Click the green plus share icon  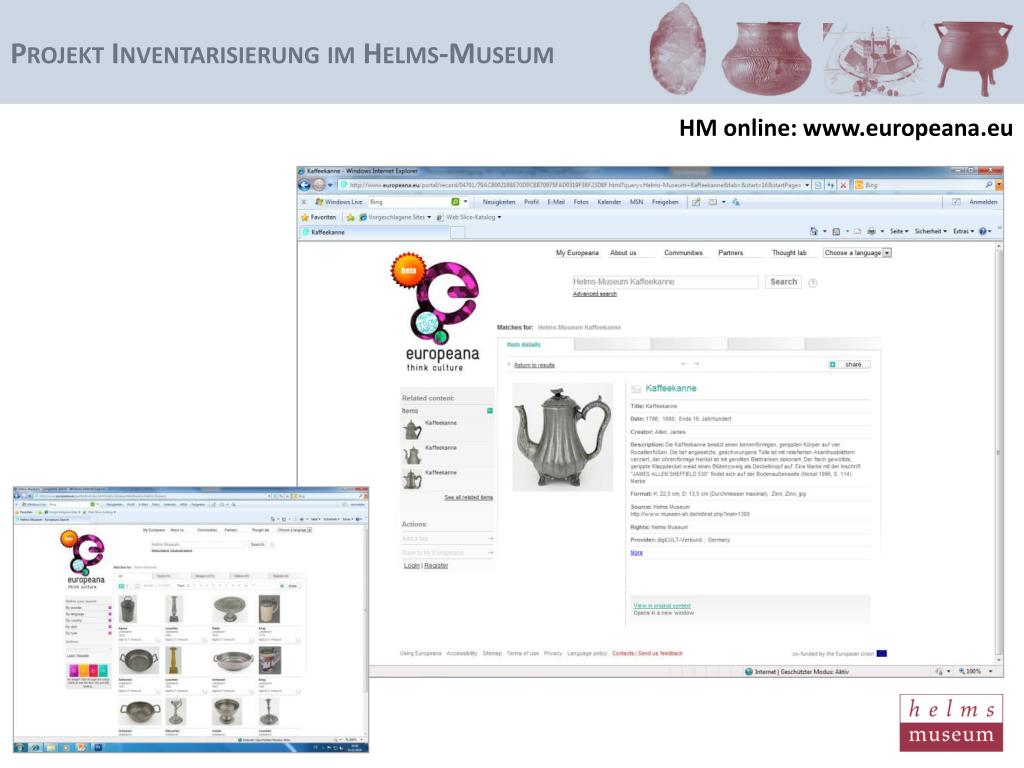click(833, 364)
